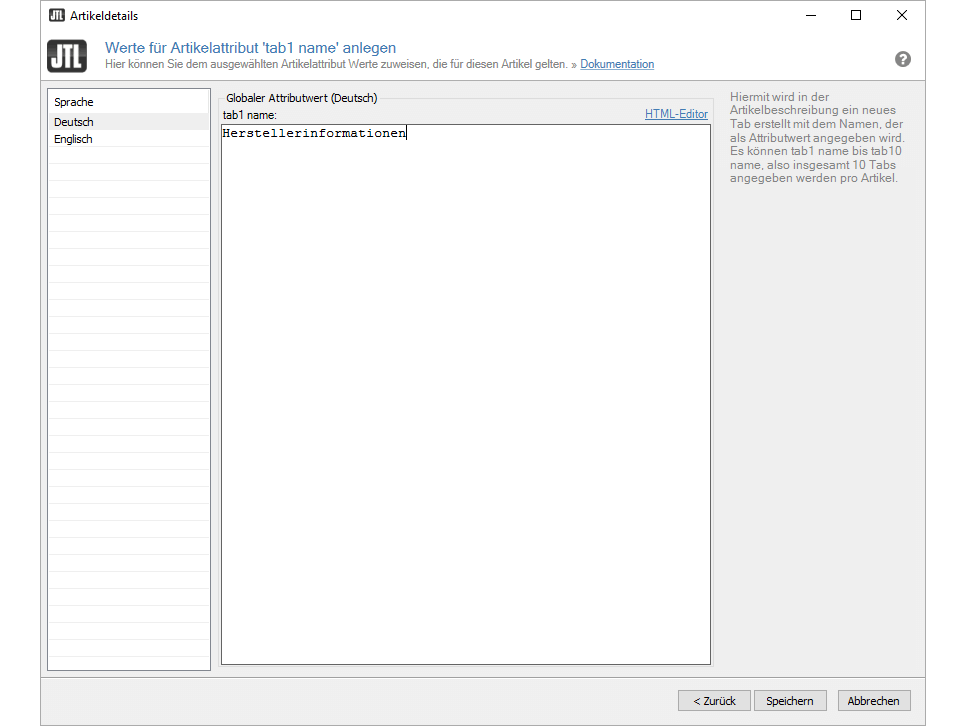This screenshot has height=726, width=964.
Task: Click the word Herstellerinformationen in the text box
Action: point(314,133)
